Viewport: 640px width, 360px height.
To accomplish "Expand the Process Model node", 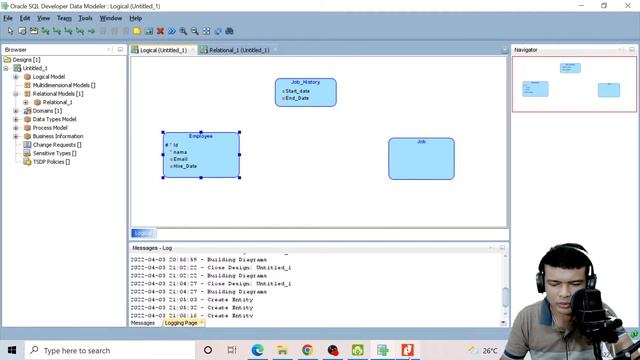I will (16, 128).
